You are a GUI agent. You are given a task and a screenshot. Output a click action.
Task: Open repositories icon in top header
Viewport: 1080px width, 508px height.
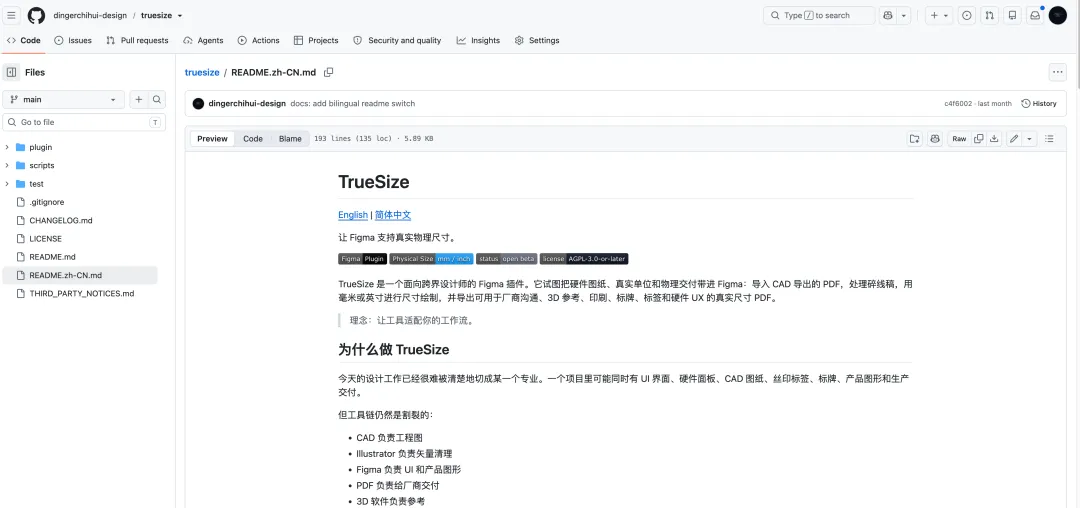pos(1012,15)
